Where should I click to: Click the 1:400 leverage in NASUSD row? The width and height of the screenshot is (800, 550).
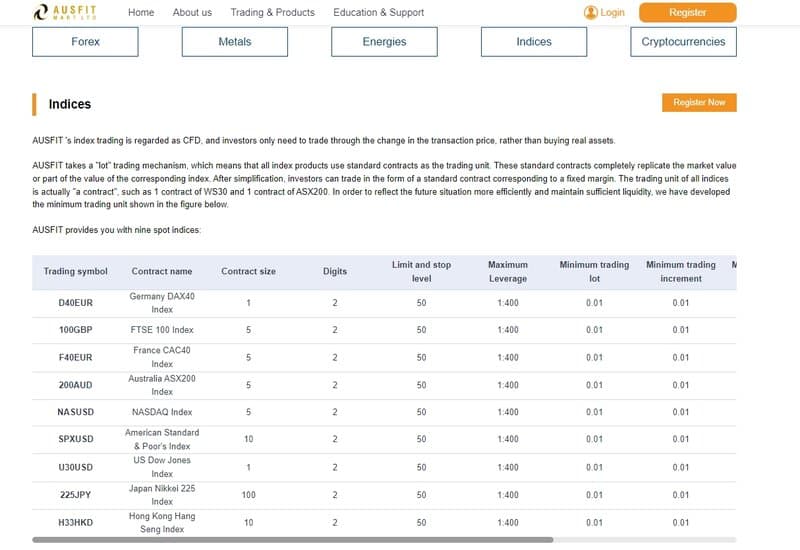508,412
